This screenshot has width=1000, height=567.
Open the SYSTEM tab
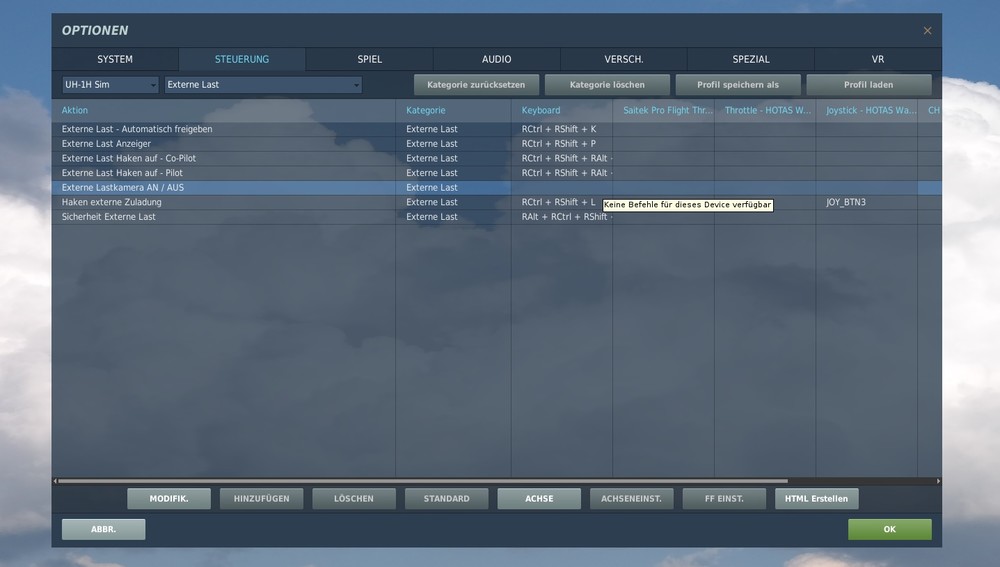point(115,59)
